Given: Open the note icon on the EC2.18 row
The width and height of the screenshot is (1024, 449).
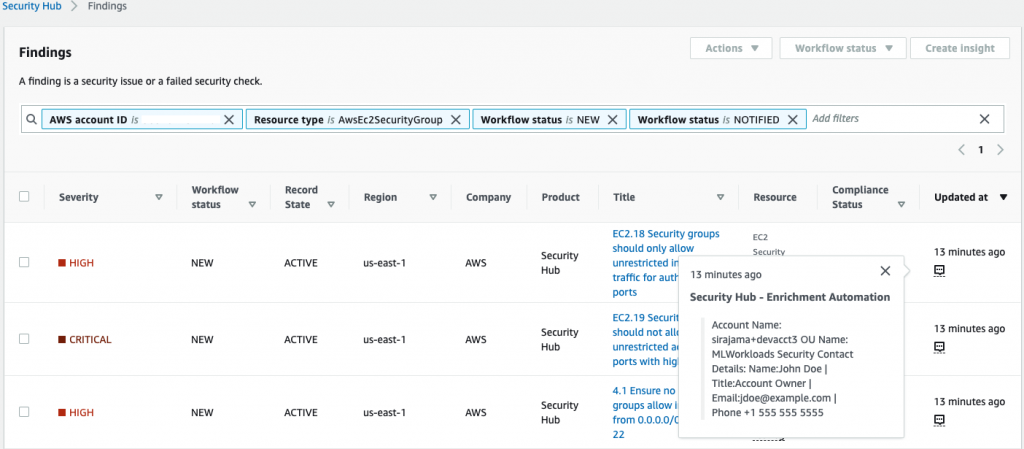Looking at the screenshot, I should point(940,270).
